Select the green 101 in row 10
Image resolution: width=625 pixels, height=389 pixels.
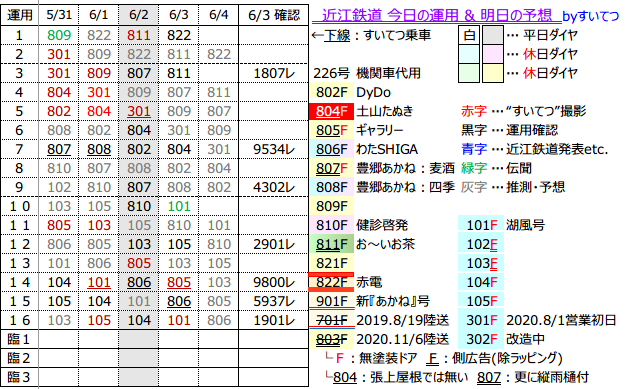tap(179, 206)
